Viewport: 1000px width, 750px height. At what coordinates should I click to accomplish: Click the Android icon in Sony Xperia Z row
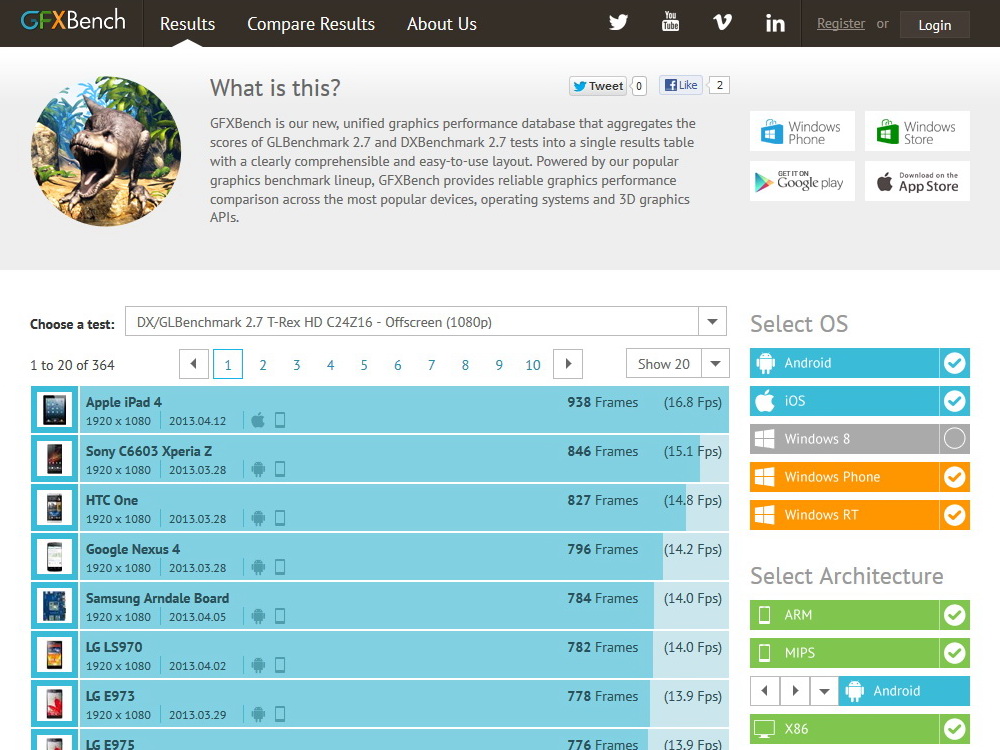(258, 469)
